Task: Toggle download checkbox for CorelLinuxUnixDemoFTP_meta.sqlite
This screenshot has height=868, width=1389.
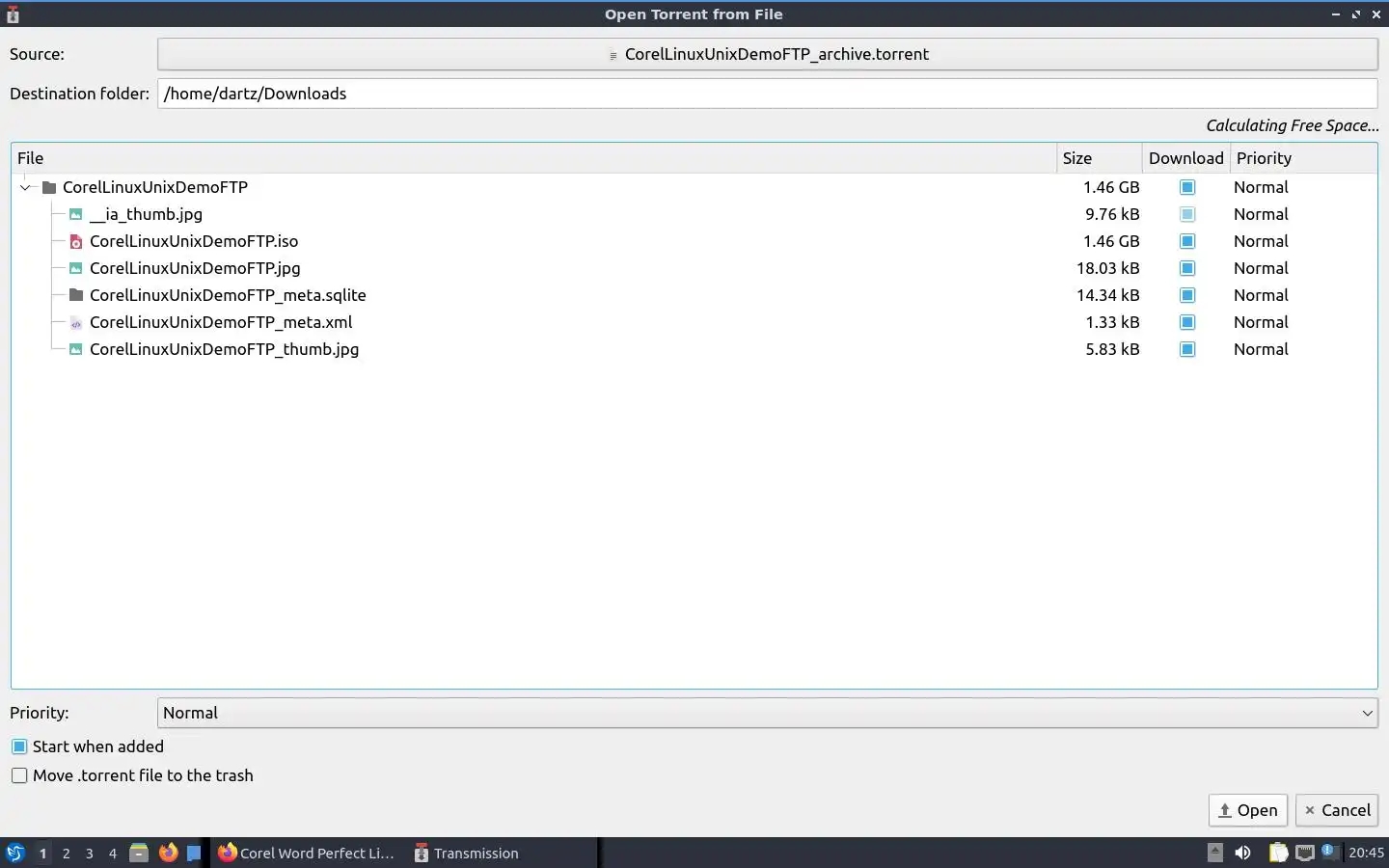Action: tap(1187, 295)
